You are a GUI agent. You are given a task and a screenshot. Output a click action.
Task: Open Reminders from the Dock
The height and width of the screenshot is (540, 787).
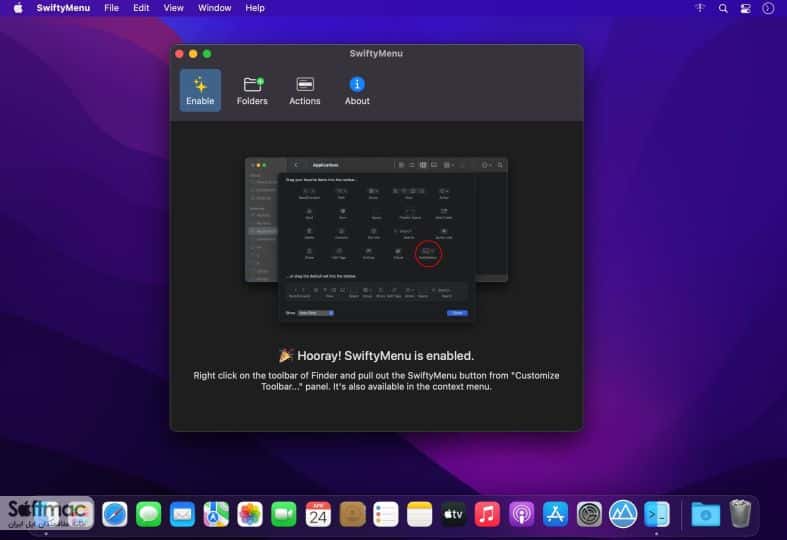386,514
